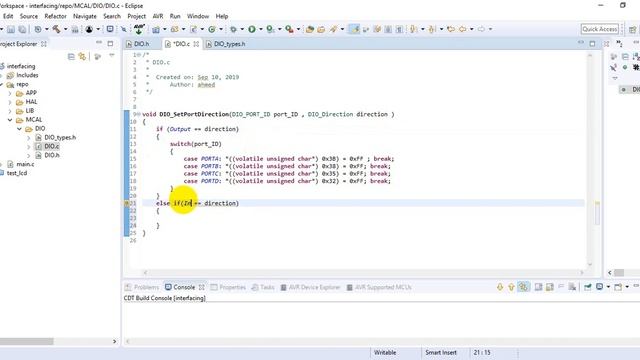This screenshot has height=360, width=640.
Task: Open the back navigation history dropdown
Action: pyautogui.click(x=471, y=29)
